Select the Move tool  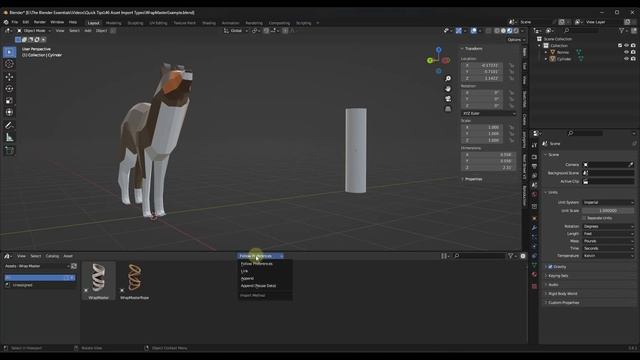click(9, 76)
